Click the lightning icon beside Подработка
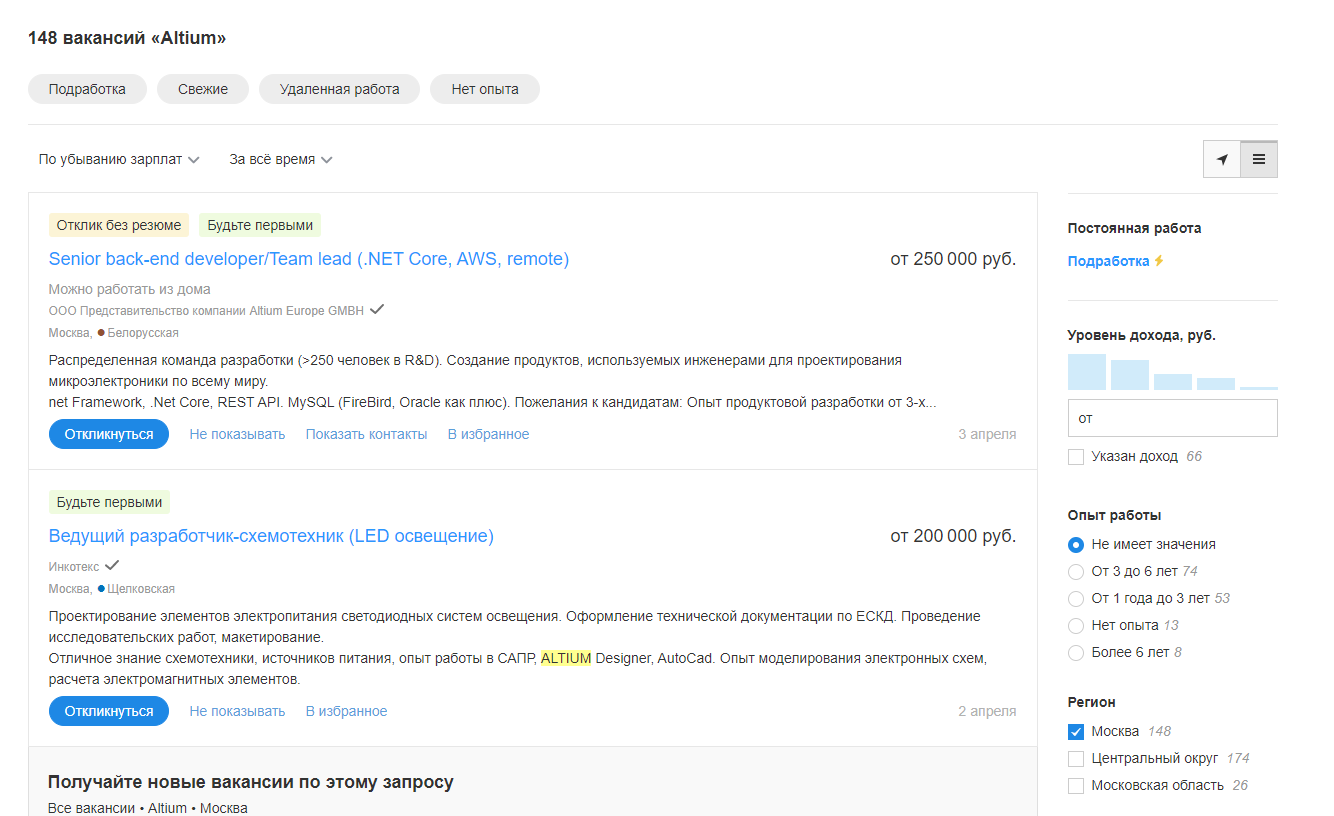 coord(1159,261)
